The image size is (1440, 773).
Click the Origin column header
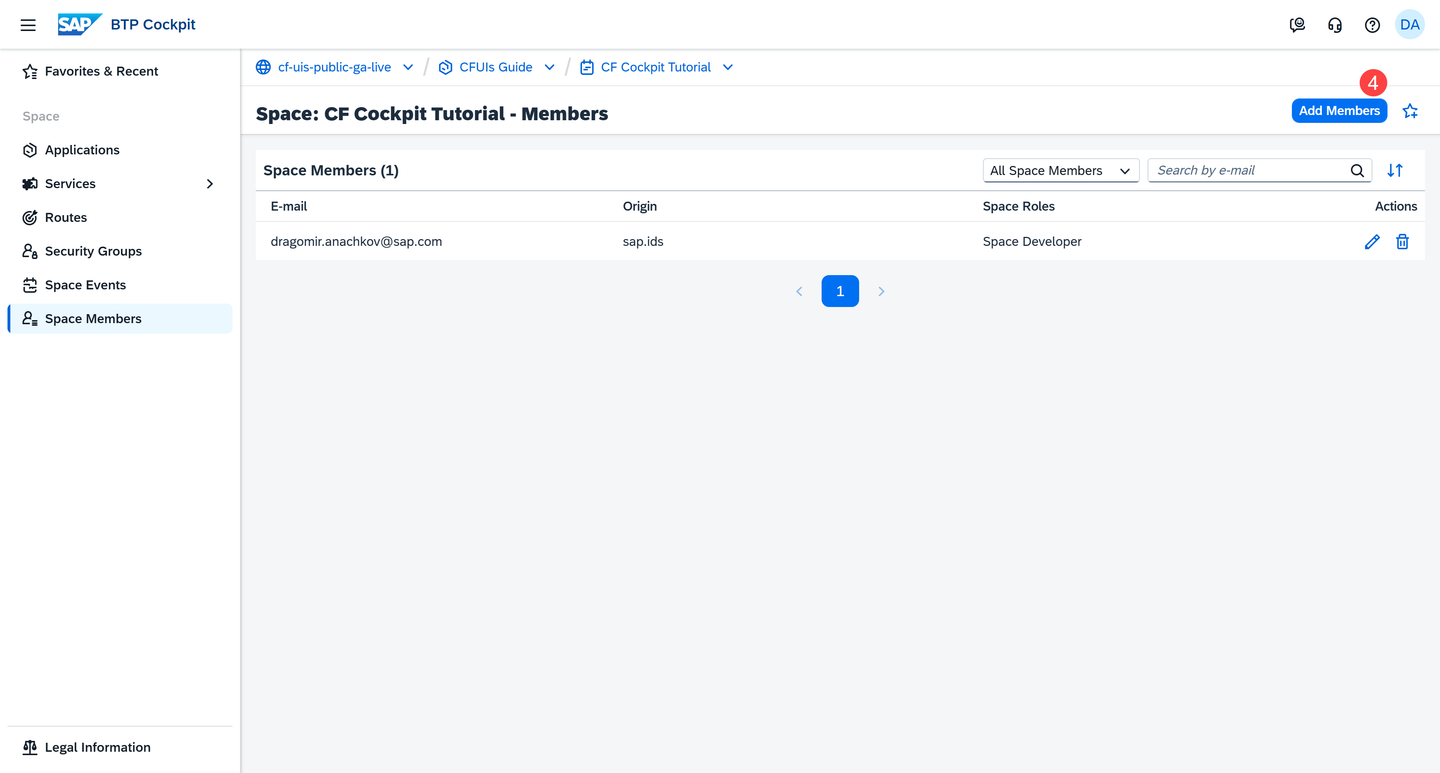point(640,206)
